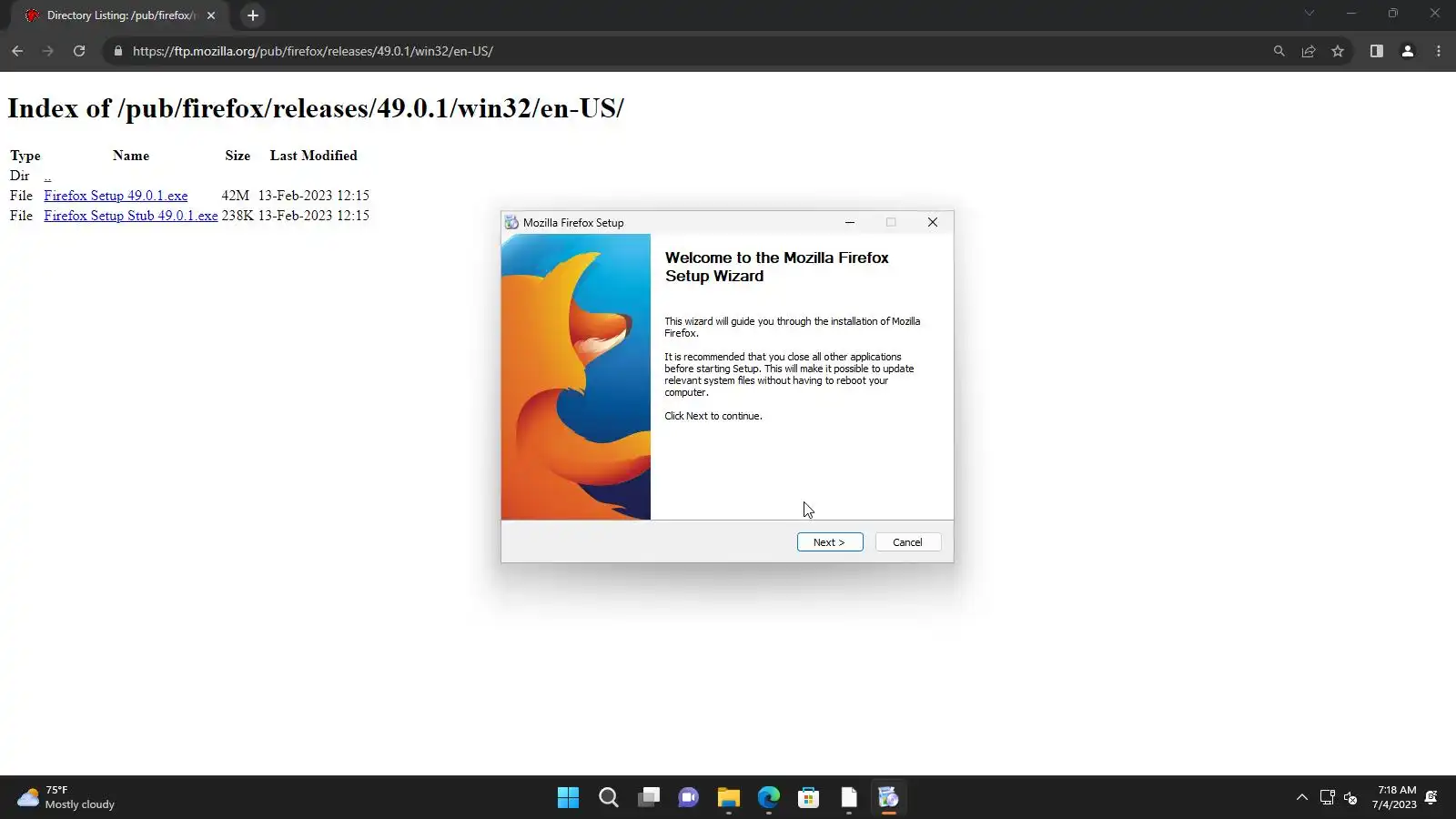
Task: Share this page icon
Action: click(x=1309, y=51)
